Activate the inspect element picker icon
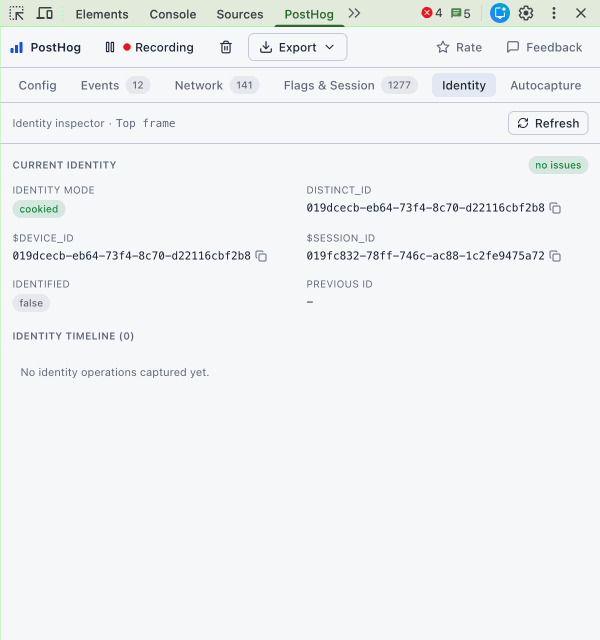This screenshot has width=600, height=640. [17, 13]
